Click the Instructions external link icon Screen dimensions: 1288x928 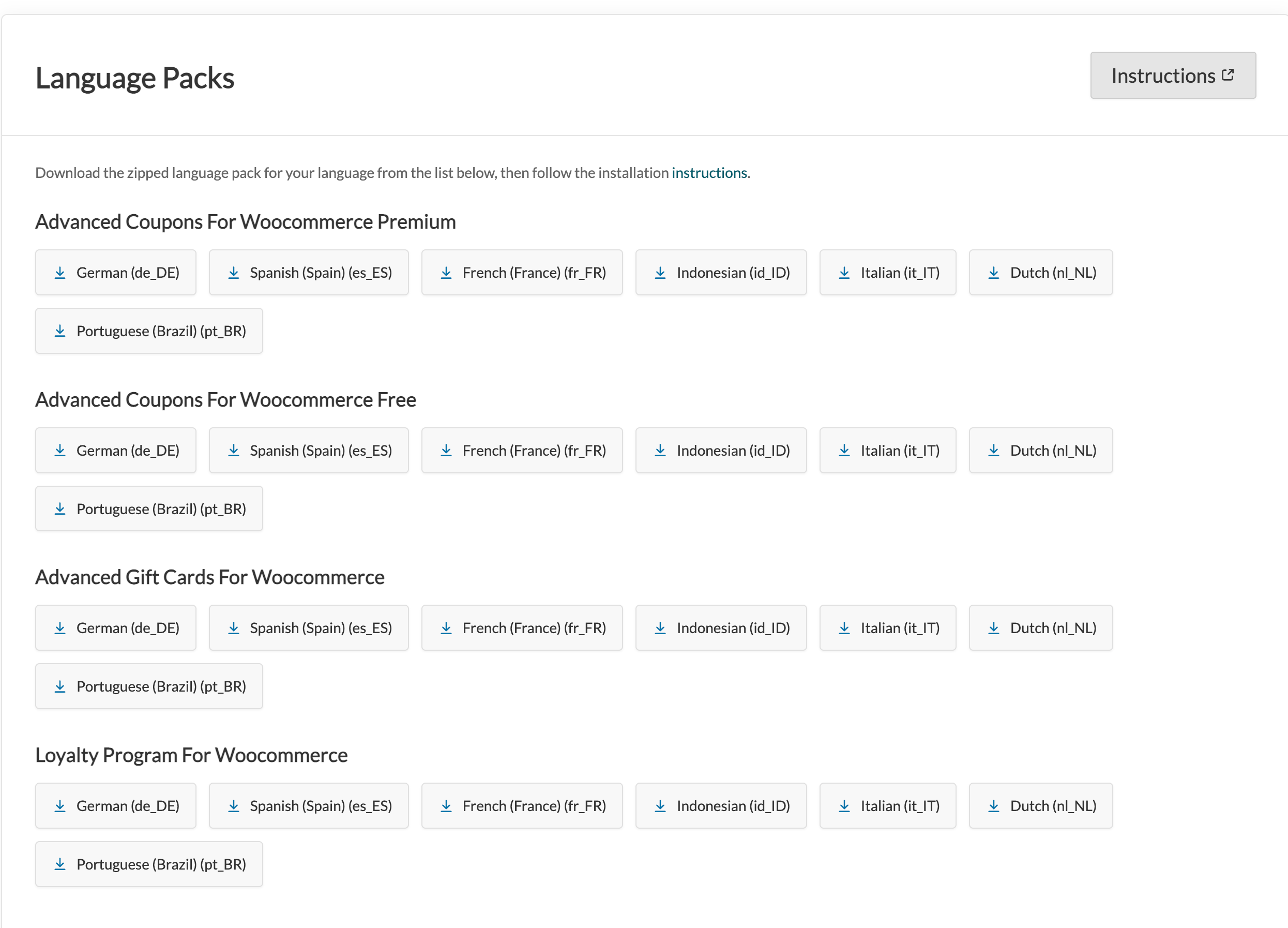pyautogui.click(x=1228, y=75)
